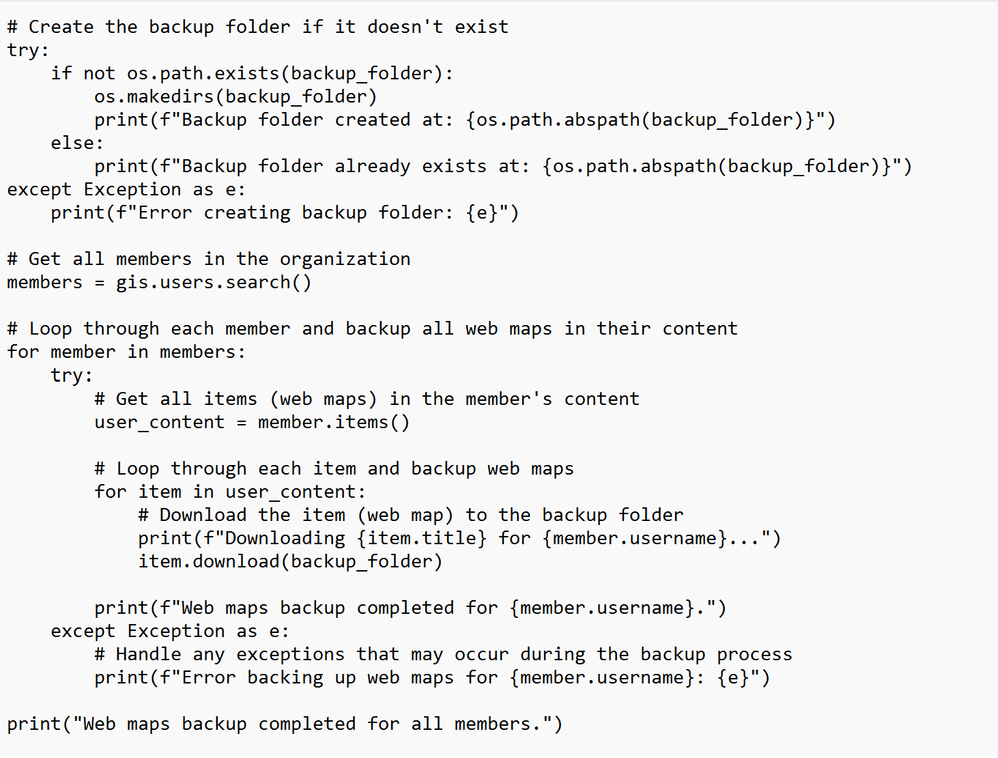This screenshot has width=998, height=758.
Task: Click the "Downloading {item.title}" print line
Action: click(459, 538)
